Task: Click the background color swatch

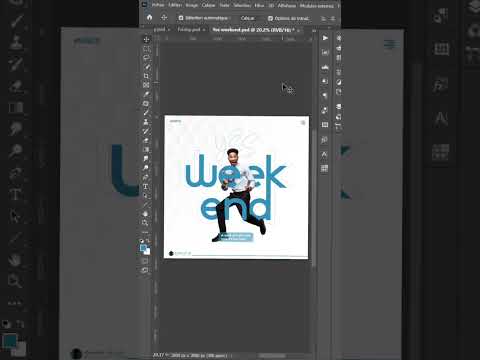Action: pyautogui.click(x=148, y=252)
